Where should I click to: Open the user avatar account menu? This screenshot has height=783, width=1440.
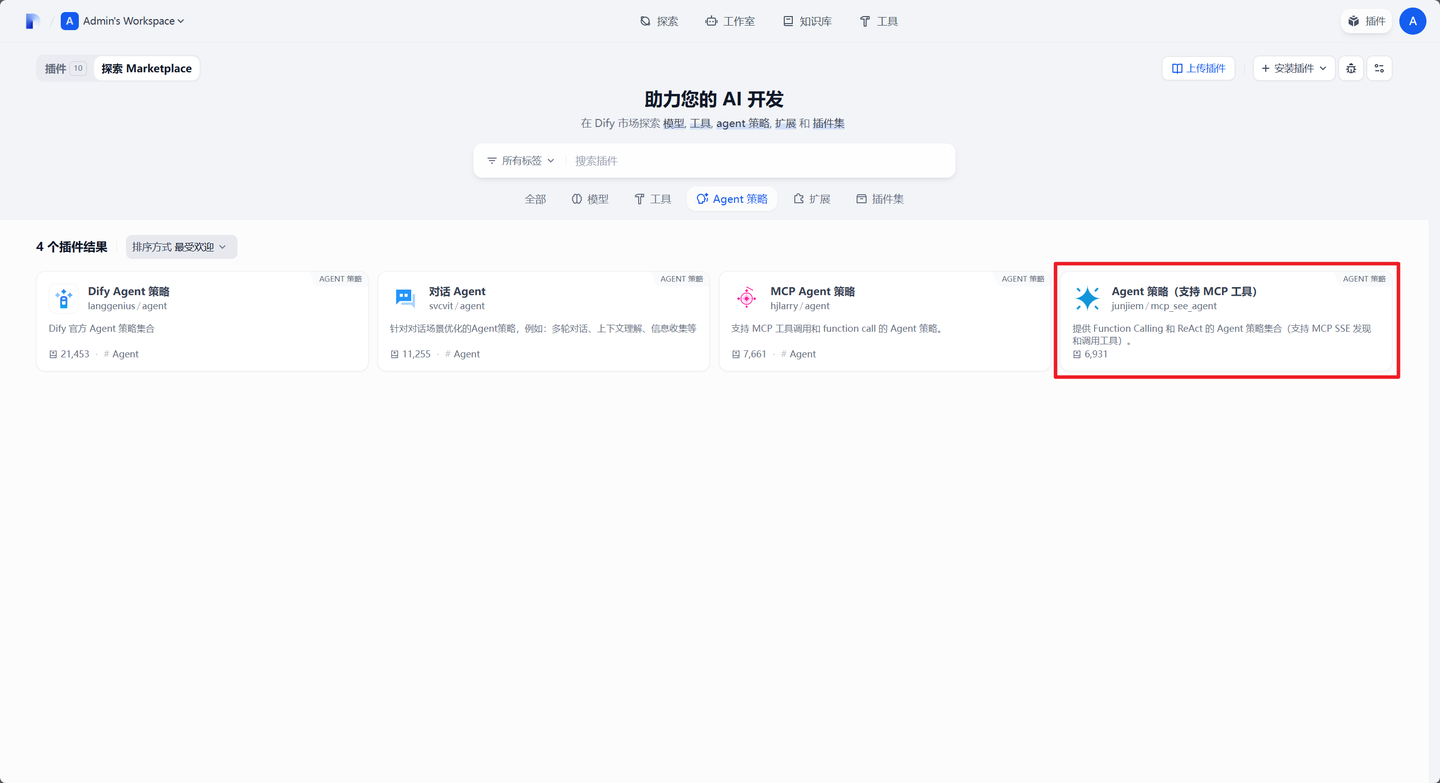(x=1412, y=21)
